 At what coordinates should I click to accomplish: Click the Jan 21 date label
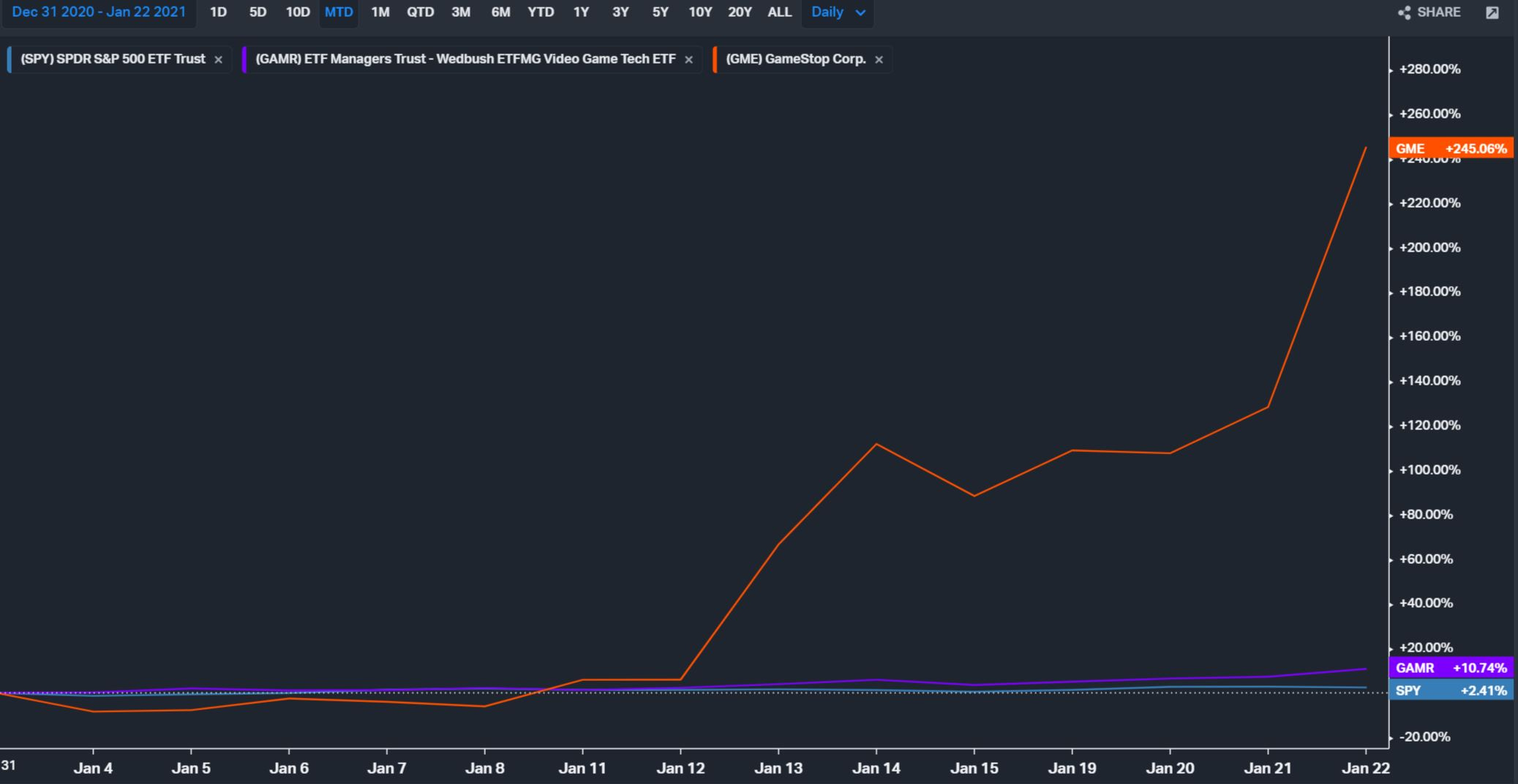coord(1268,769)
